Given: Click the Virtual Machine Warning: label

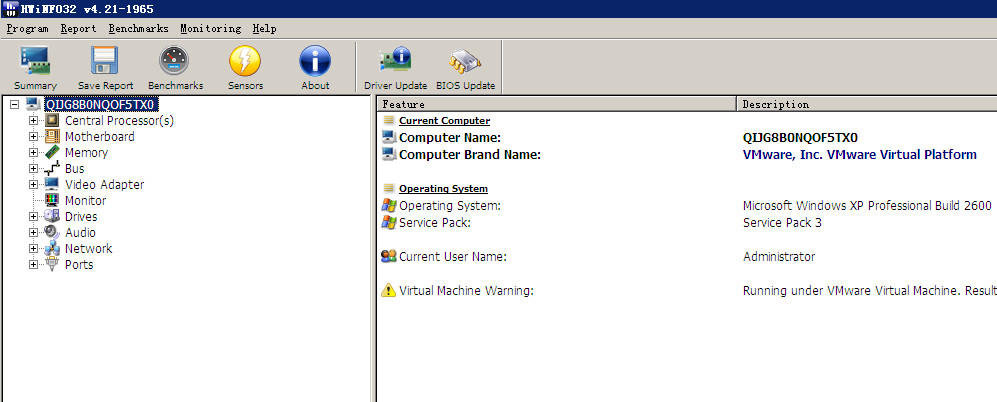Looking at the screenshot, I should click(x=466, y=291).
